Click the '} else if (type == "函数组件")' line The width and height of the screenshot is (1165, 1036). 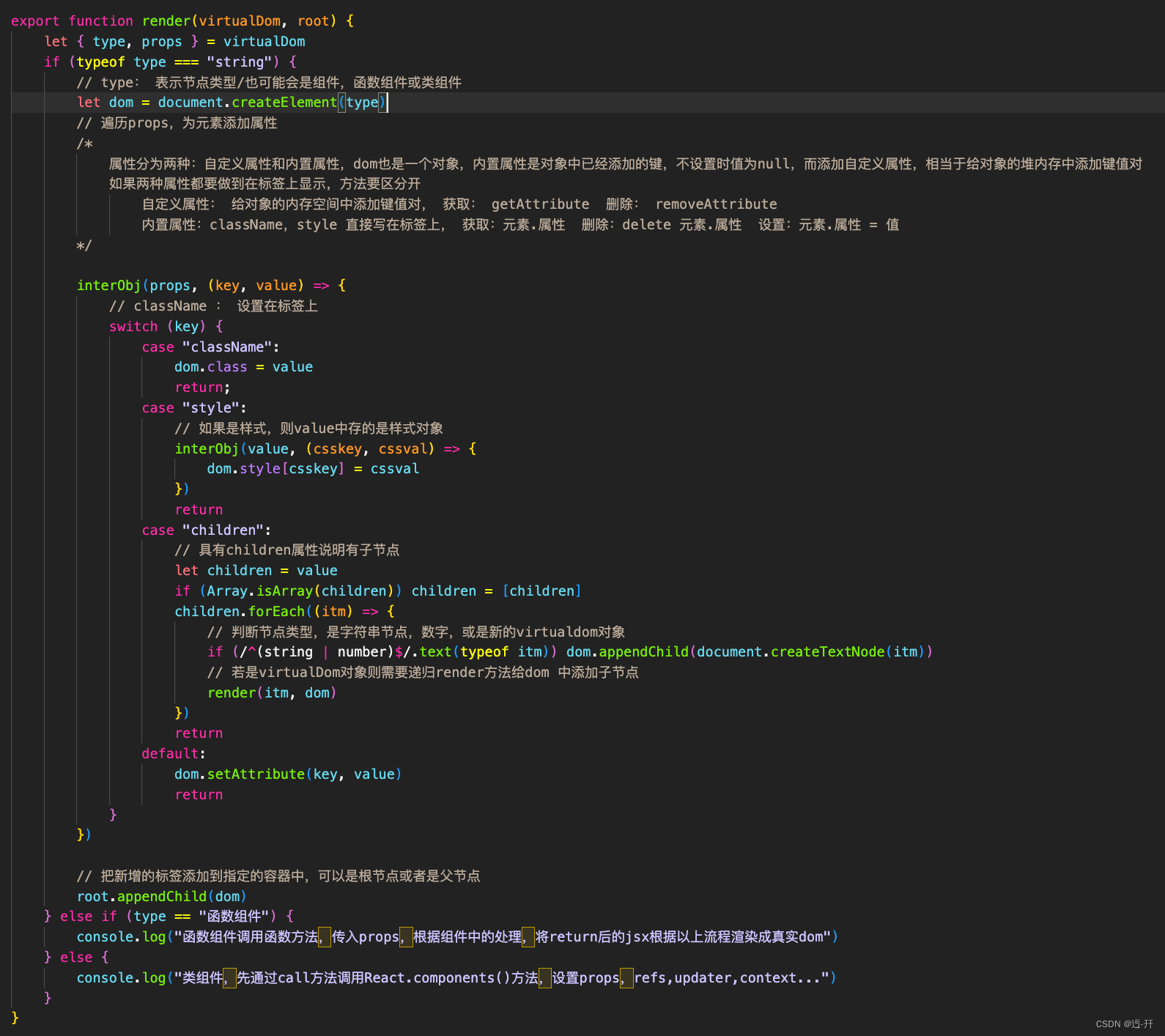point(169,917)
